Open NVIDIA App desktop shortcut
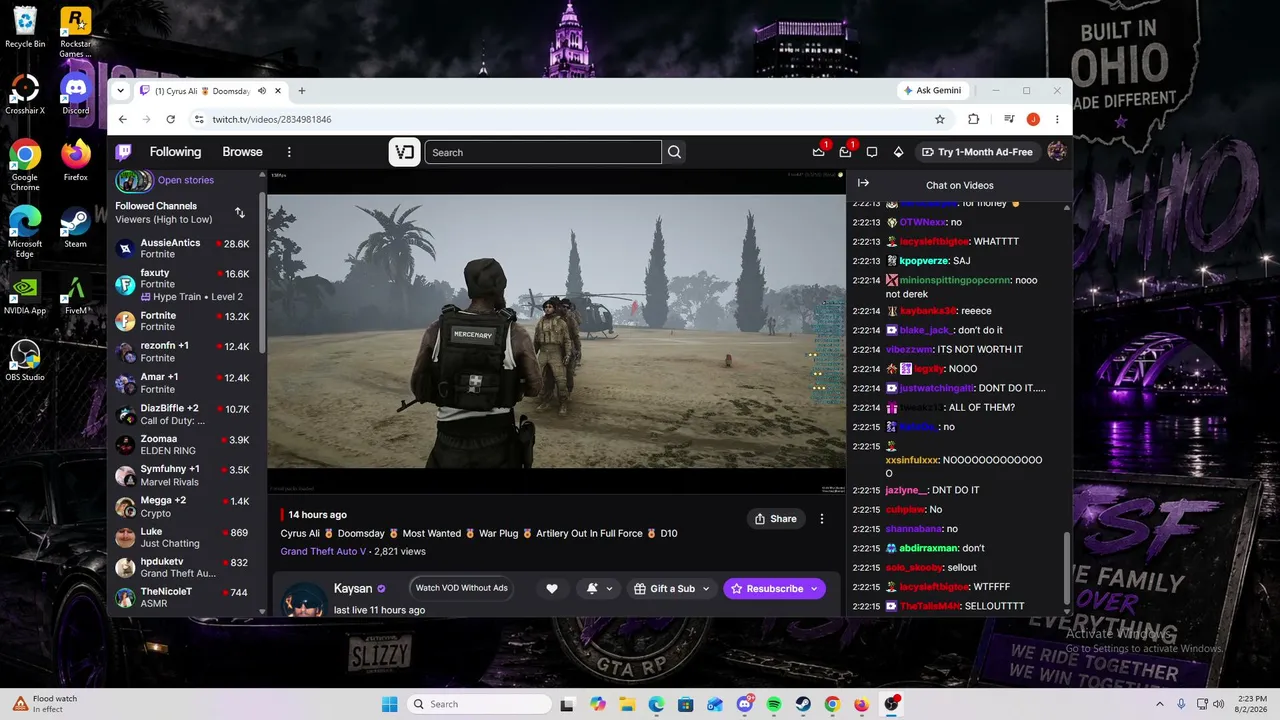This screenshot has width=1280, height=720. point(25,295)
